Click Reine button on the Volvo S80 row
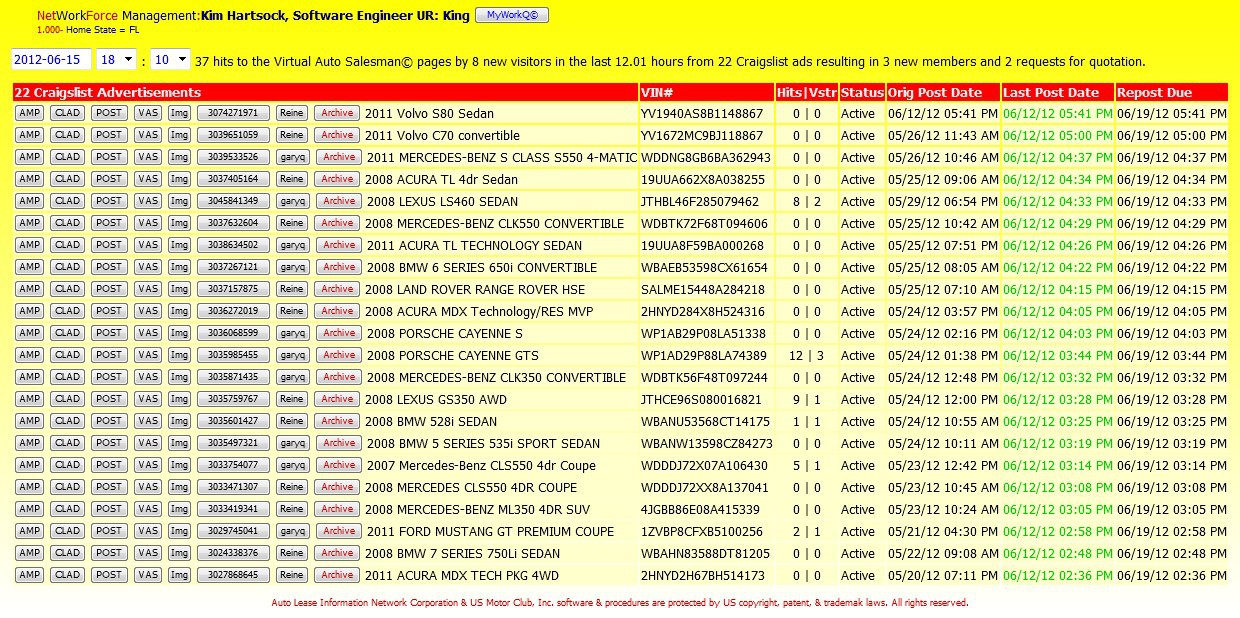 (x=291, y=113)
